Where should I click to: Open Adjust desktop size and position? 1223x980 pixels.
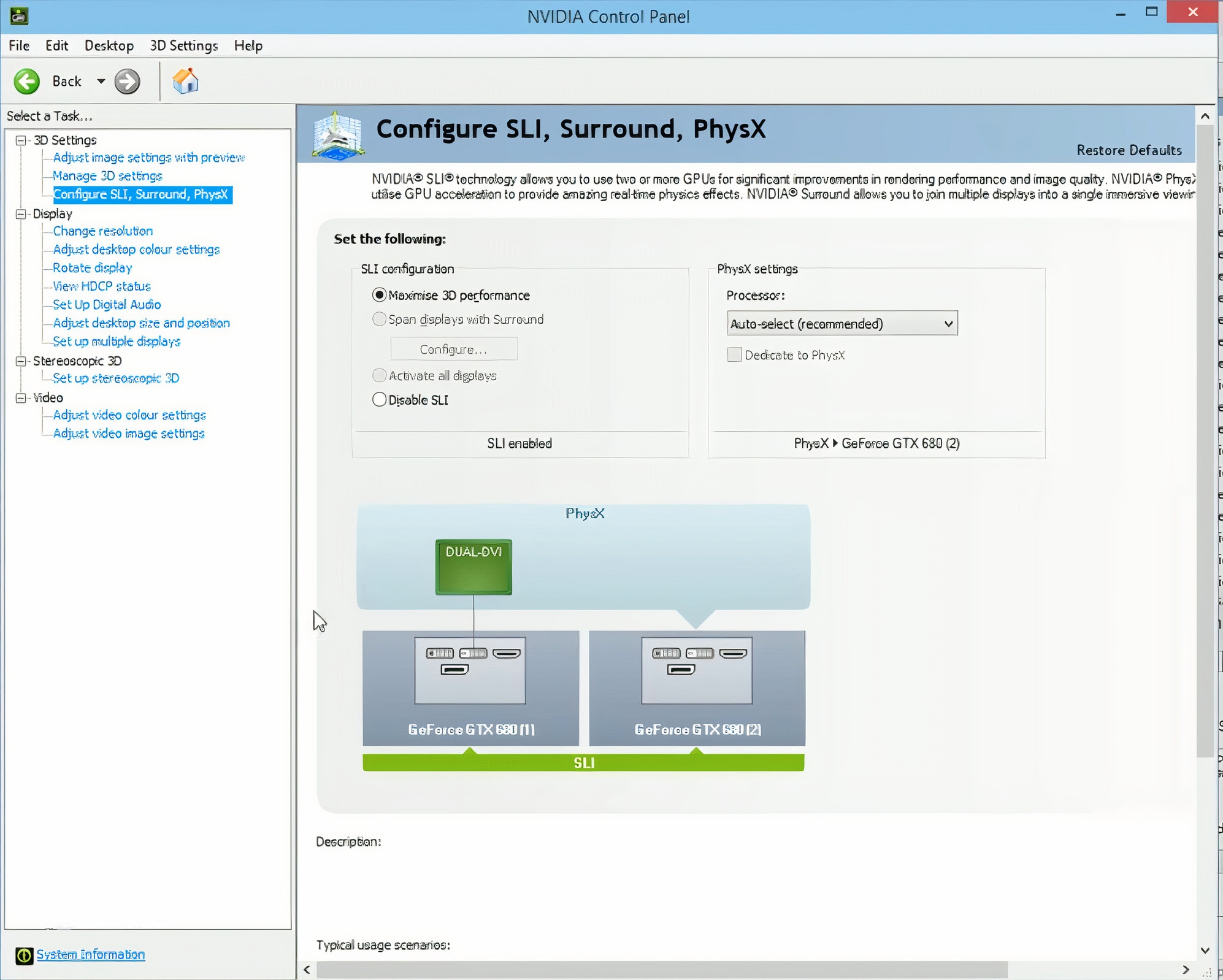point(141,323)
